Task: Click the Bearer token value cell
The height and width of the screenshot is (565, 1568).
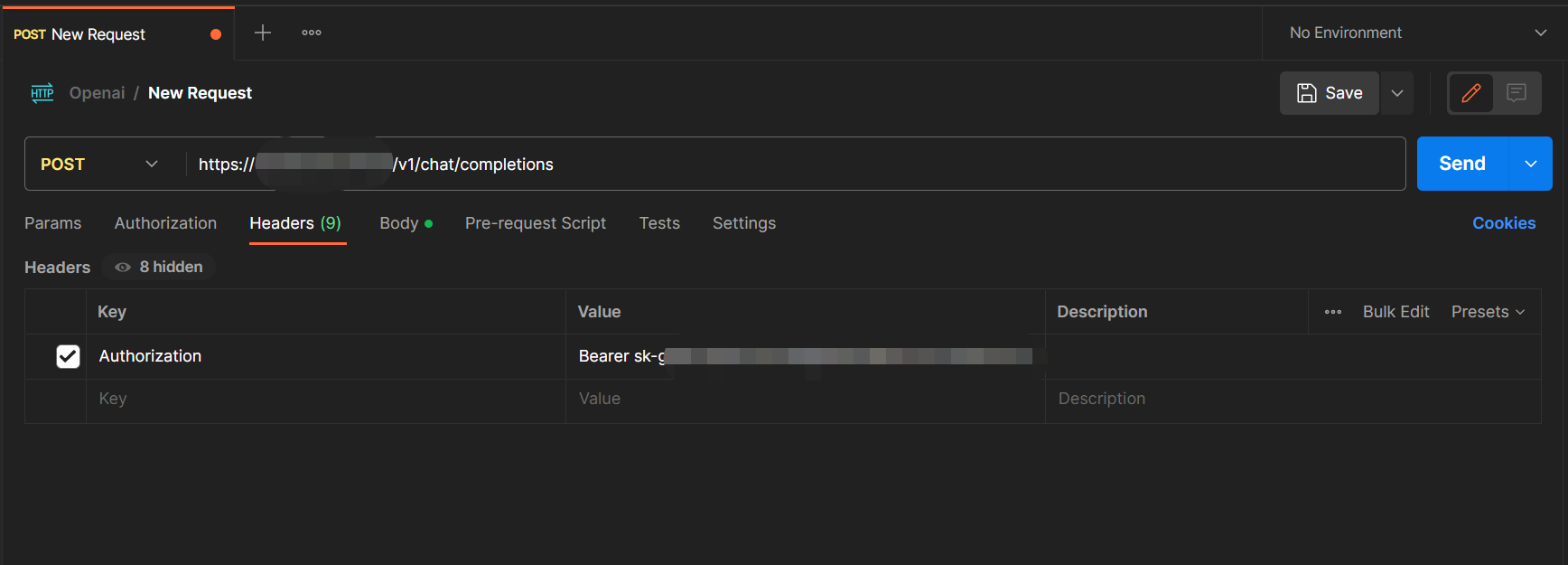Action: click(806, 356)
